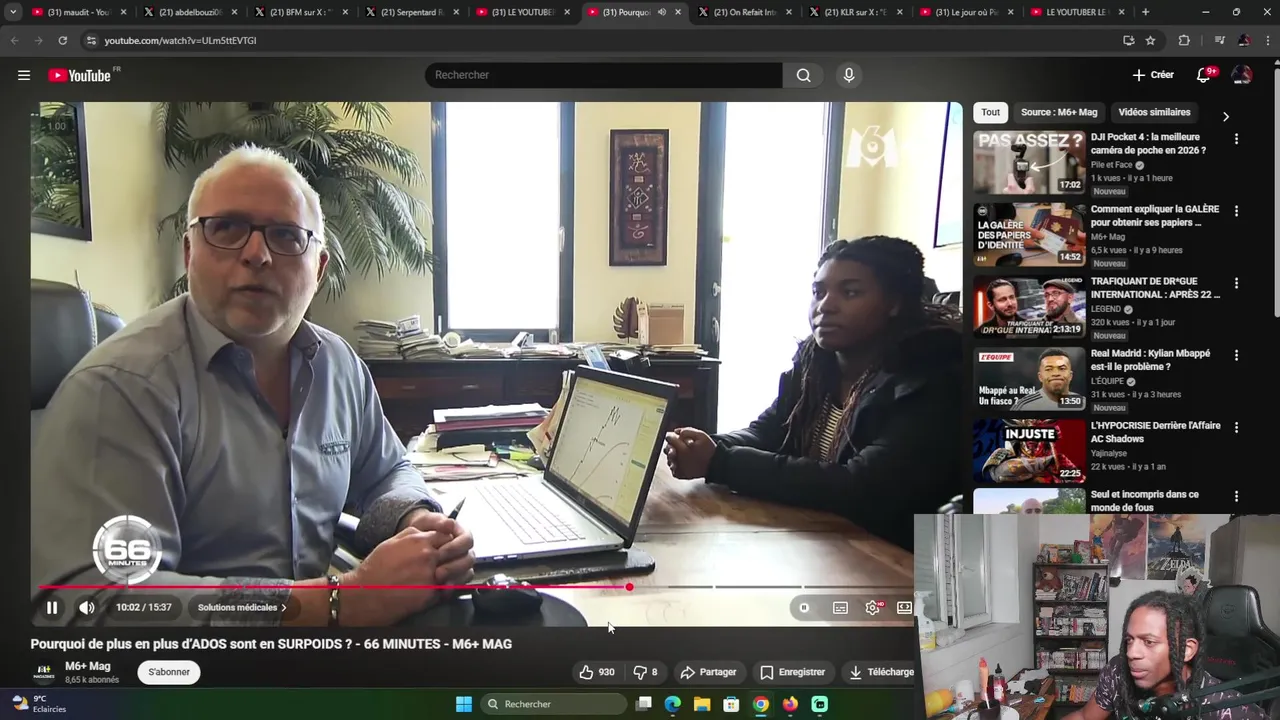Screen dimensions: 1280x720
Task: Open options for 'TRAFIQUANT DE DR*GUE' video
Action: 1236,283
